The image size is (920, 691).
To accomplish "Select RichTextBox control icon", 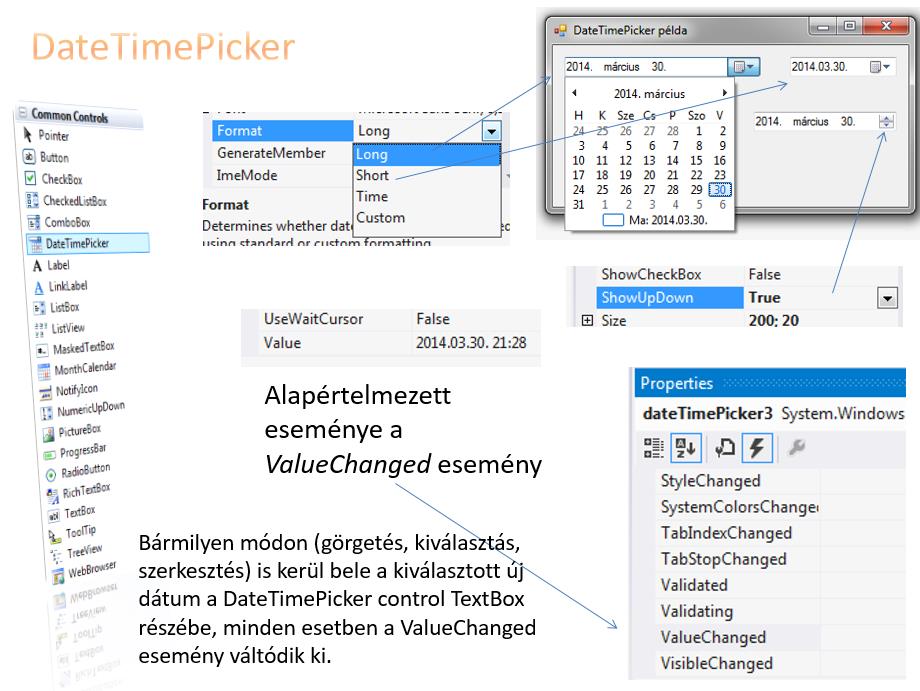I will click(x=53, y=496).
